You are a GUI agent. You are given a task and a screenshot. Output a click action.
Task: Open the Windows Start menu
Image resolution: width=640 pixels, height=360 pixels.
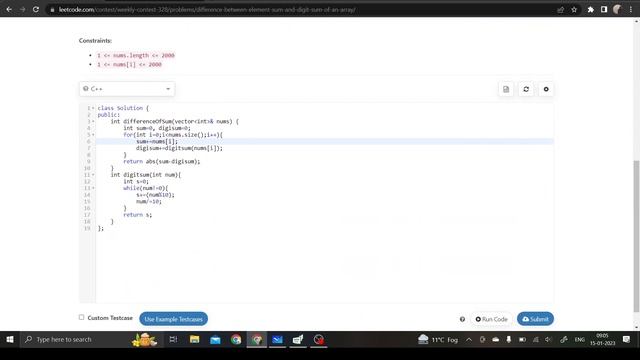pyautogui.click(x=10, y=339)
